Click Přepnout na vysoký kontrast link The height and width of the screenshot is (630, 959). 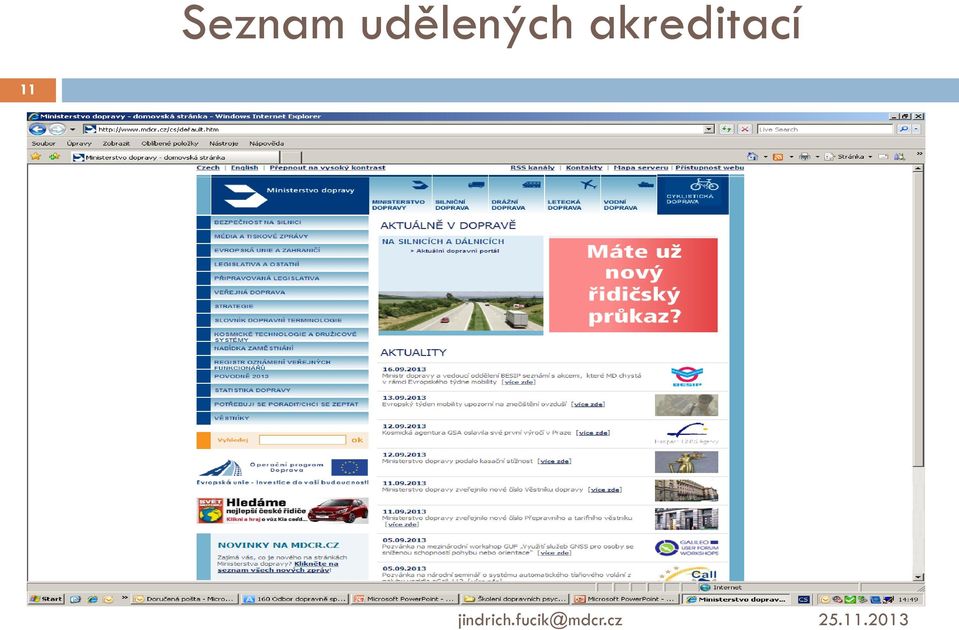tap(327, 168)
